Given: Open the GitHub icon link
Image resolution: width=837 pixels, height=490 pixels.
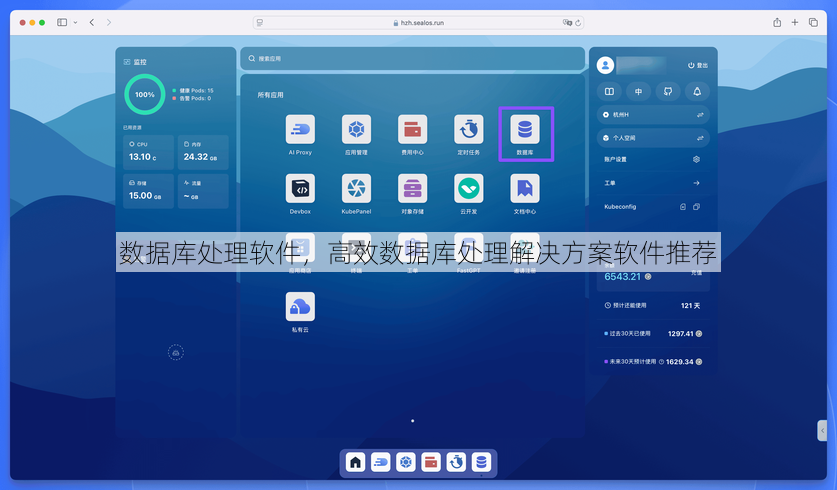Looking at the screenshot, I should pyautogui.click(x=668, y=92).
